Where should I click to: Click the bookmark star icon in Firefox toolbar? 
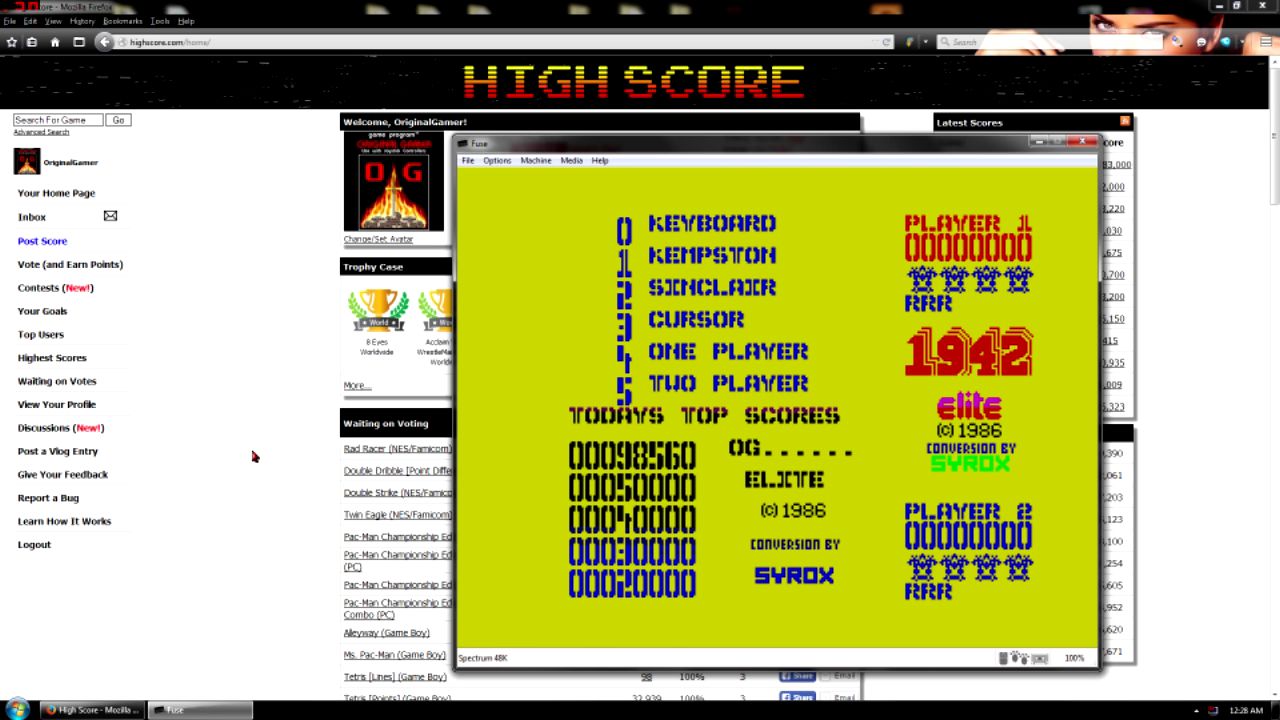click(11, 42)
